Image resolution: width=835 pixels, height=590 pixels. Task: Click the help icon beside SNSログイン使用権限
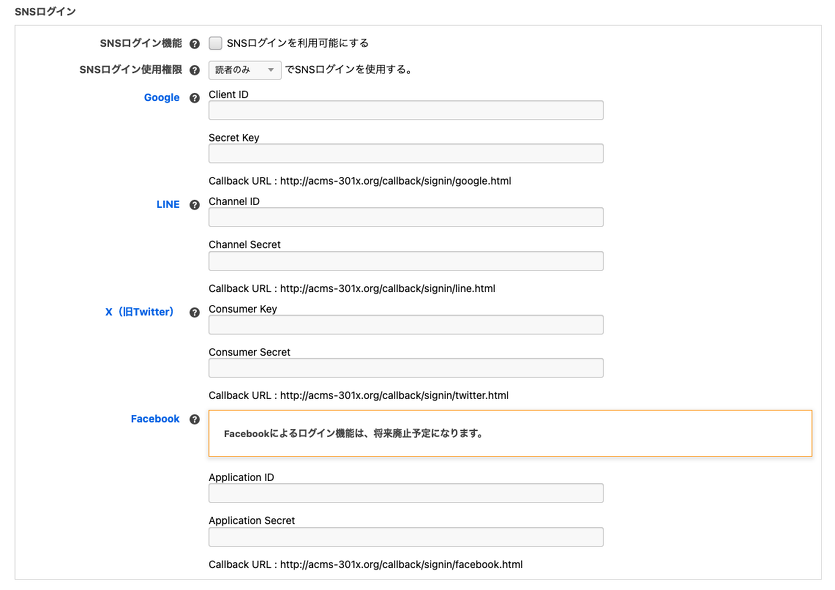[194, 70]
